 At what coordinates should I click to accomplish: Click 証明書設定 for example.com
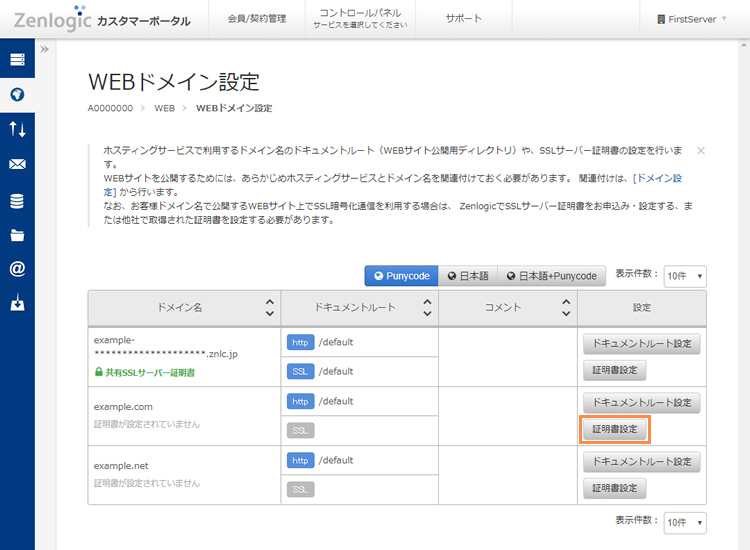click(x=615, y=429)
